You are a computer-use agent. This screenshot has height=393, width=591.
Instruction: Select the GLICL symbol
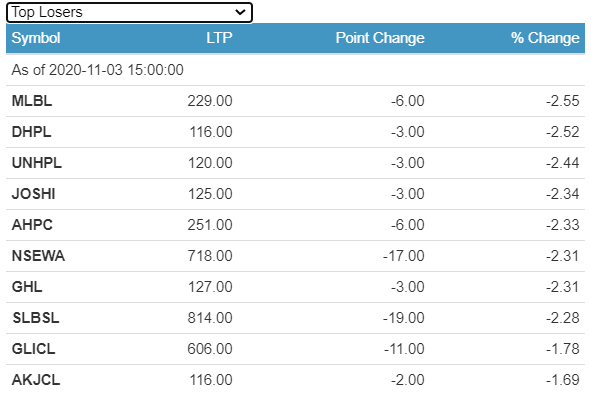[34, 349]
